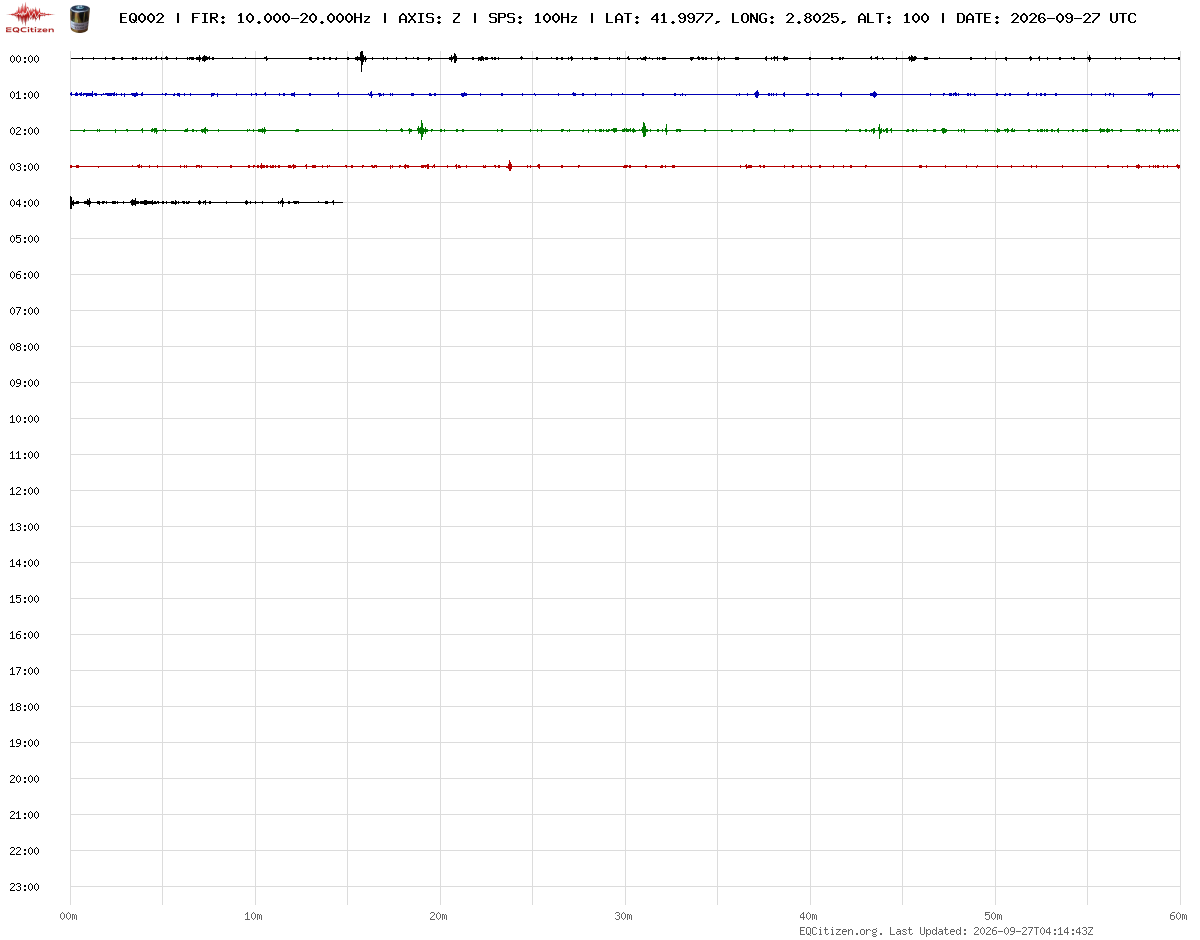Click the EQ002 station name in the header
Screen dimensions: 1200x940
pos(141,18)
